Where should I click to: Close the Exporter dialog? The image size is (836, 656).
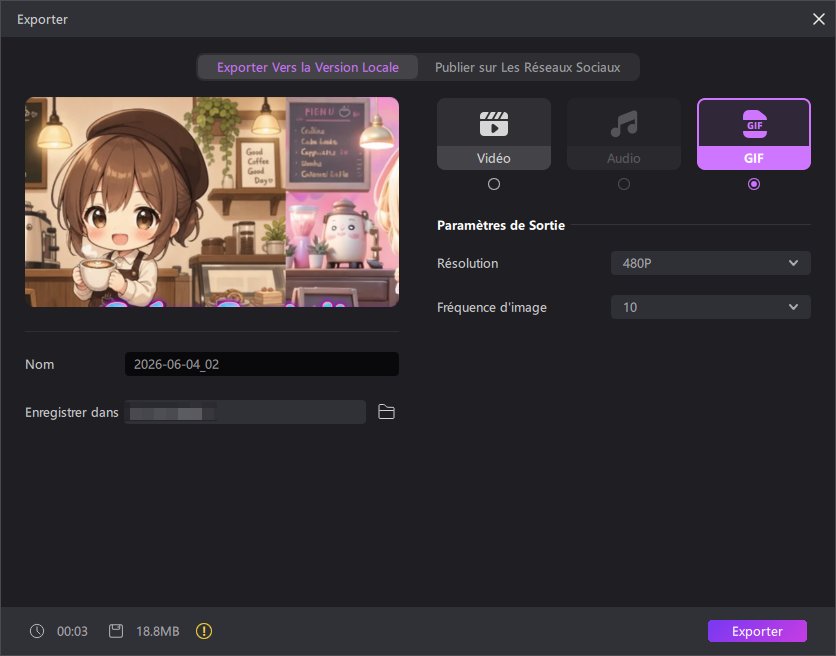coord(818,19)
